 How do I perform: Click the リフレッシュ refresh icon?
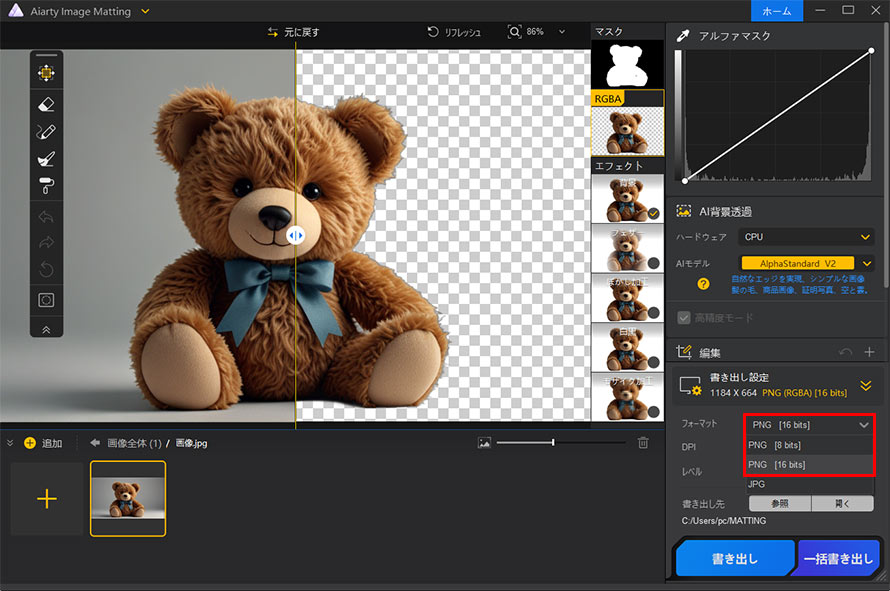(x=432, y=31)
